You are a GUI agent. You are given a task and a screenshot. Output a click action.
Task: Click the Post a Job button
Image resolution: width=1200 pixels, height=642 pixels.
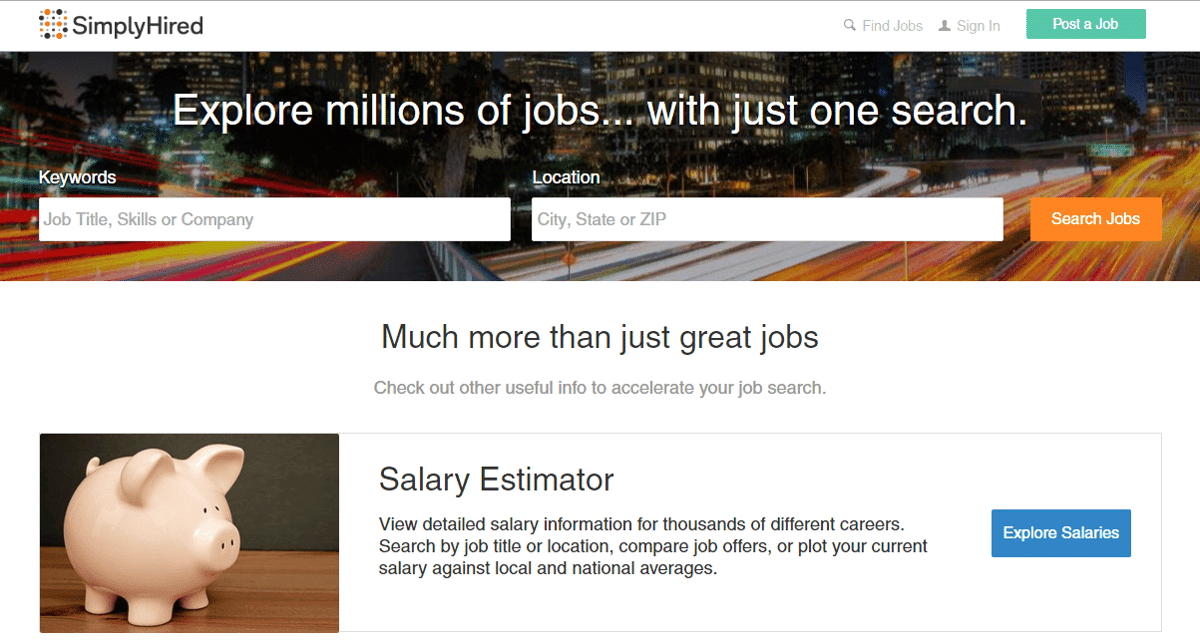(x=1086, y=24)
